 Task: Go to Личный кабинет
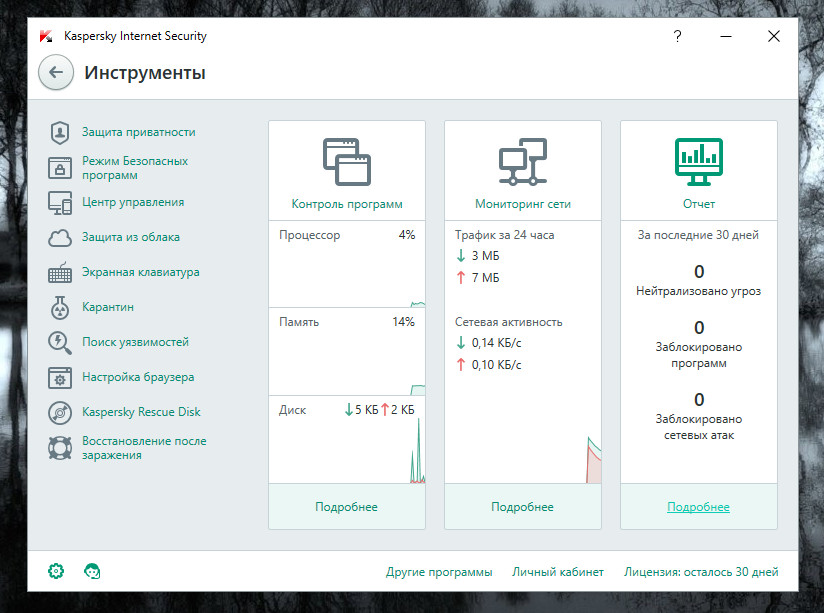558,572
